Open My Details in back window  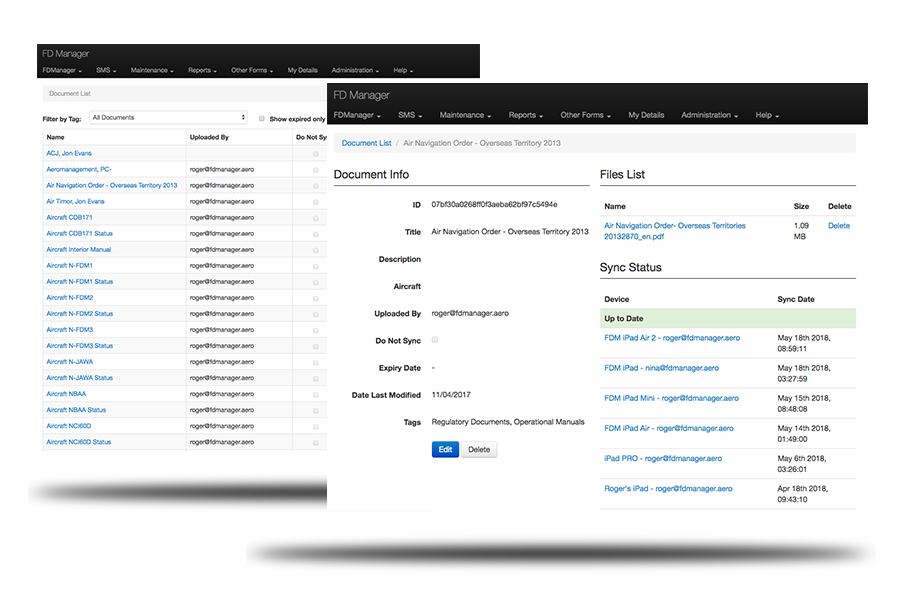(x=302, y=70)
